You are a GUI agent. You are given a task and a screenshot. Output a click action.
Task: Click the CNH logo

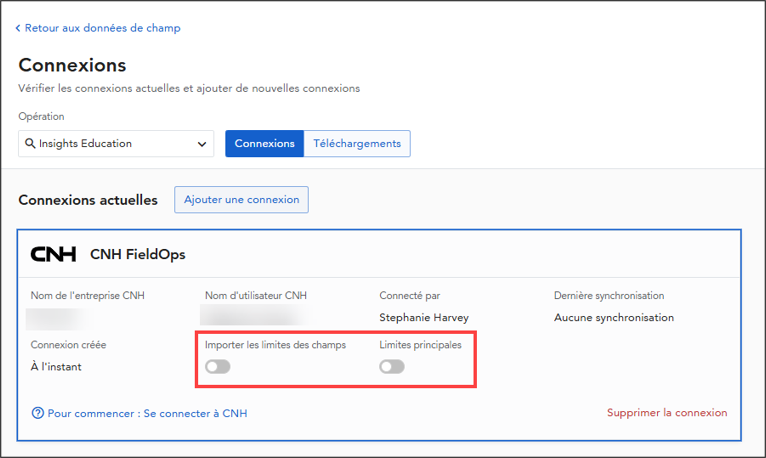tap(53, 254)
